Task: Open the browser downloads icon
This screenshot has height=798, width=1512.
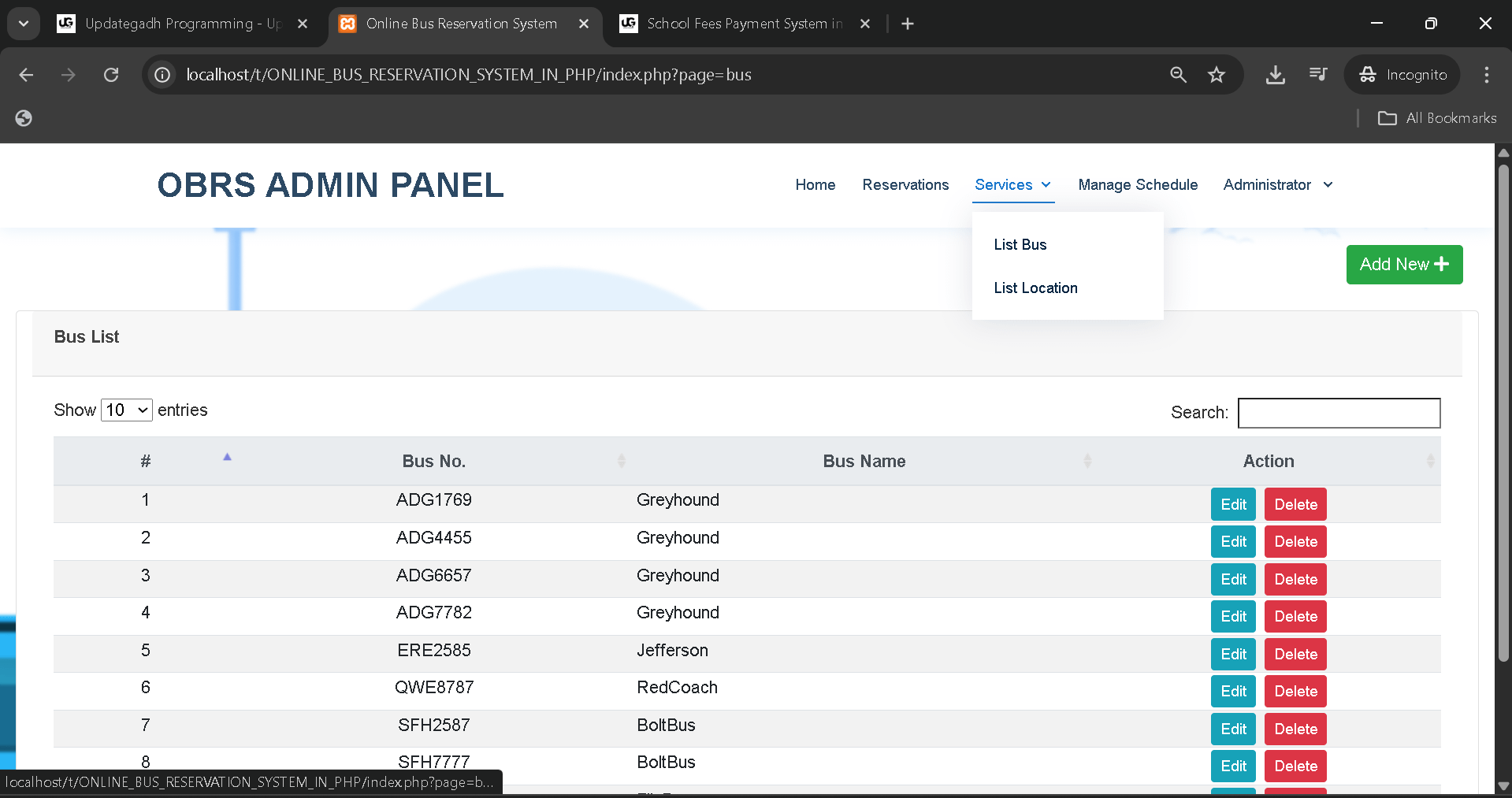Action: coord(1275,75)
